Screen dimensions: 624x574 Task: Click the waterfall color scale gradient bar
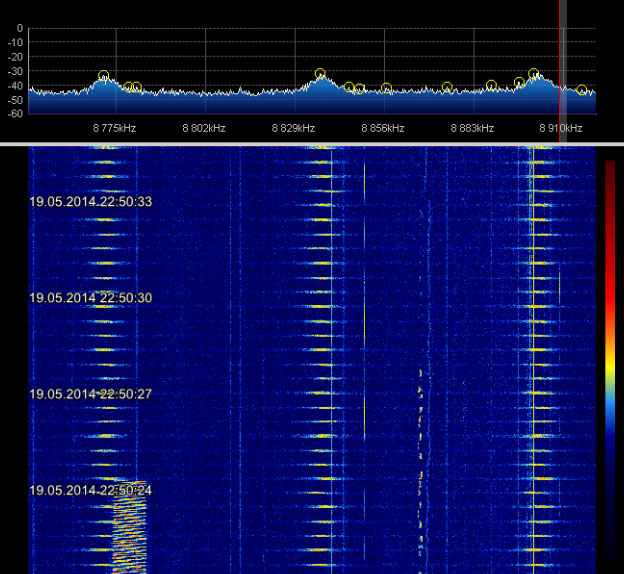click(610, 360)
